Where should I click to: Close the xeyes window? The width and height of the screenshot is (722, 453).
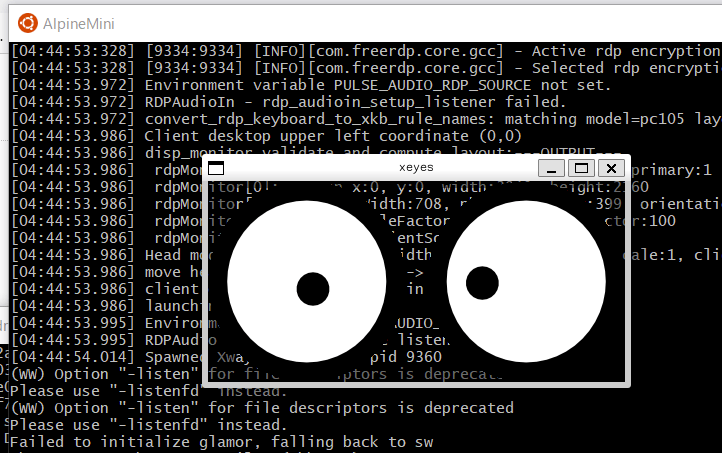[611, 168]
